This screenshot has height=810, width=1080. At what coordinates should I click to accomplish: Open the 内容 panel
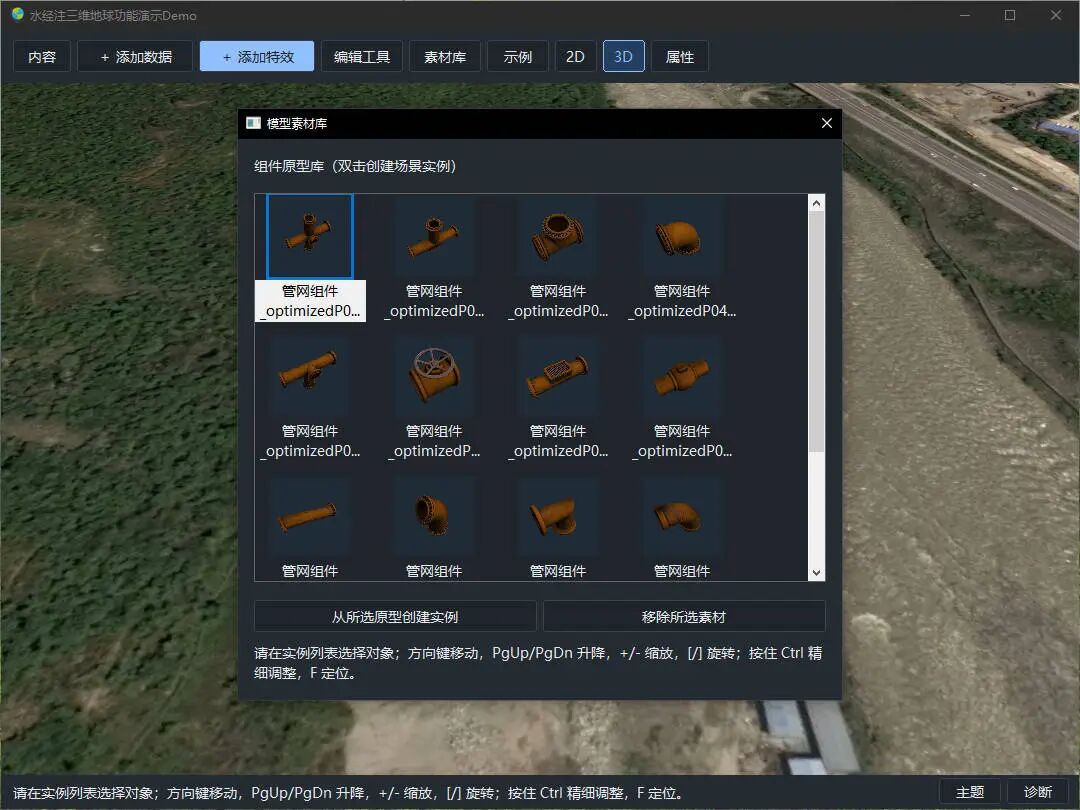coord(42,56)
